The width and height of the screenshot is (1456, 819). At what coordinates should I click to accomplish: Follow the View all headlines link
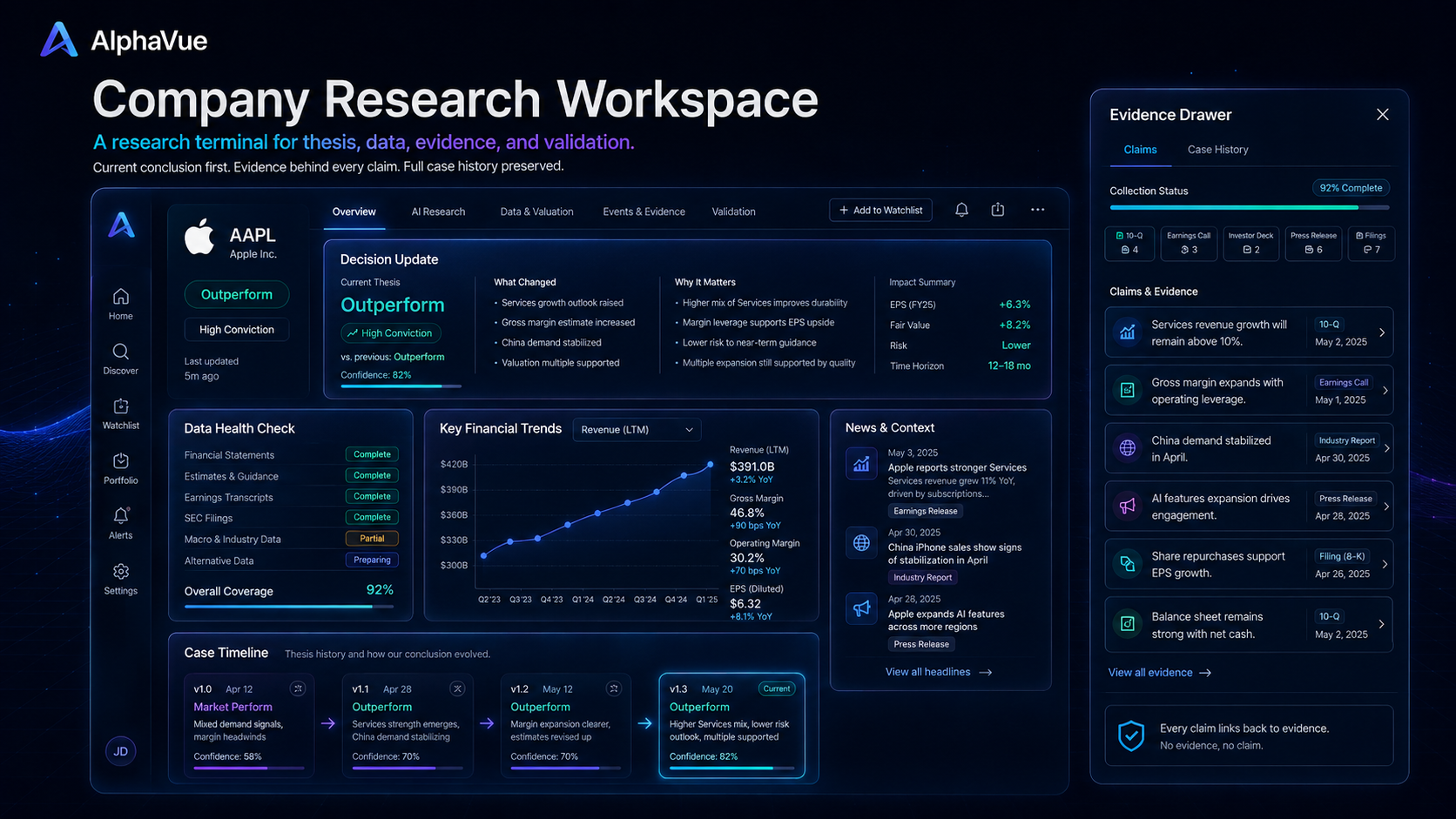pos(939,672)
